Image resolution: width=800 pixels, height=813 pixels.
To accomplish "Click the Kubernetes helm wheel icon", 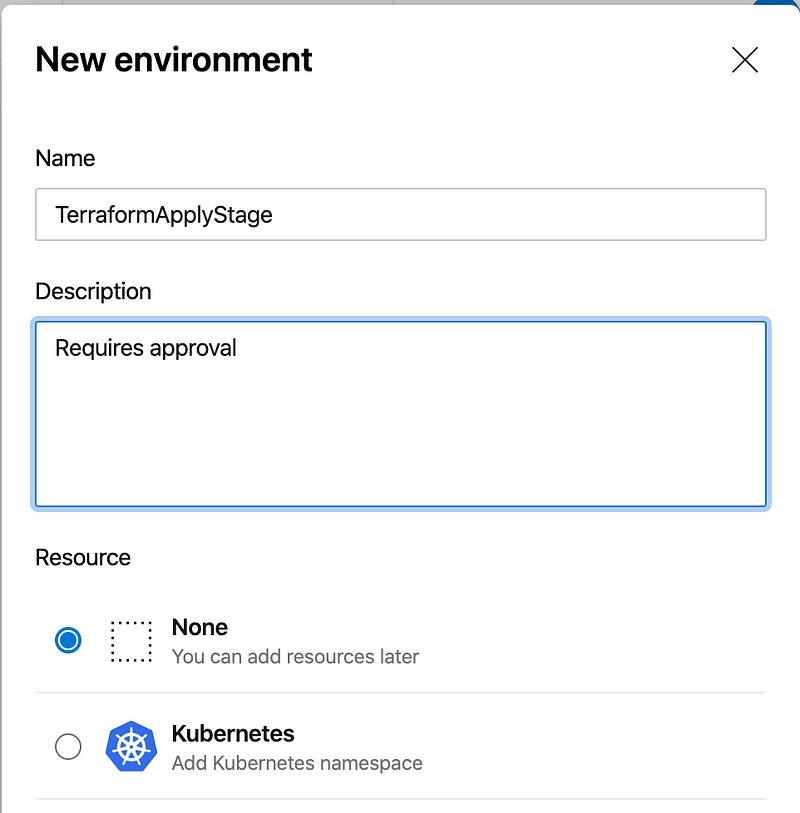I will (x=131, y=746).
